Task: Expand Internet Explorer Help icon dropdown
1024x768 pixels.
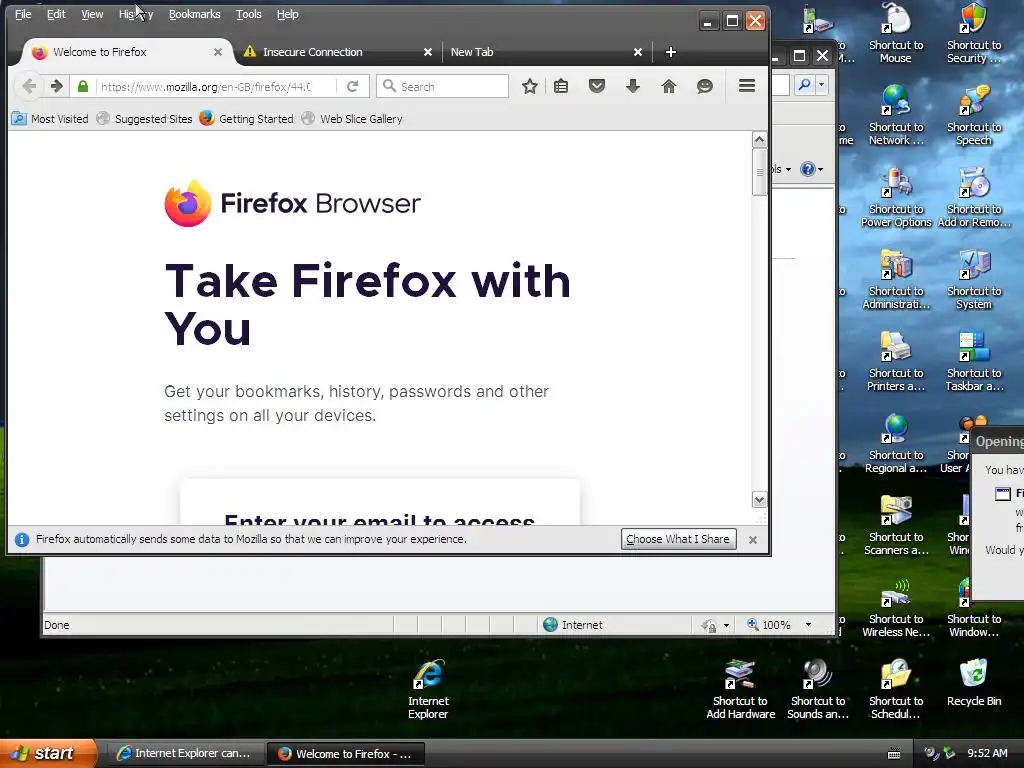Action: [x=821, y=169]
